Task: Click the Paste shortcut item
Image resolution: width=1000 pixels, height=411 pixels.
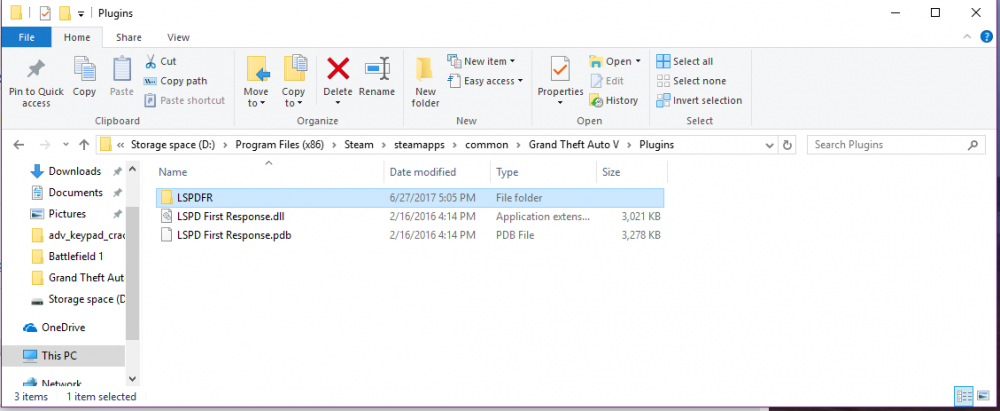Action: point(184,100)
